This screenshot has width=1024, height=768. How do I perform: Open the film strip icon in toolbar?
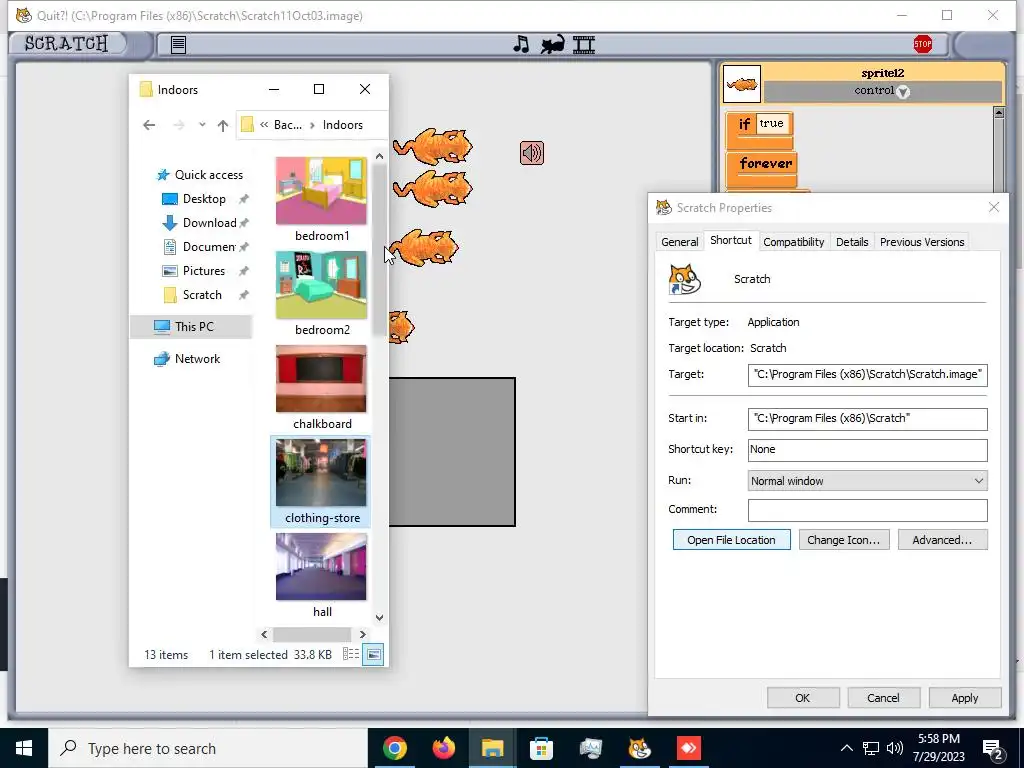pyautogui.click(x=584, y=44)
